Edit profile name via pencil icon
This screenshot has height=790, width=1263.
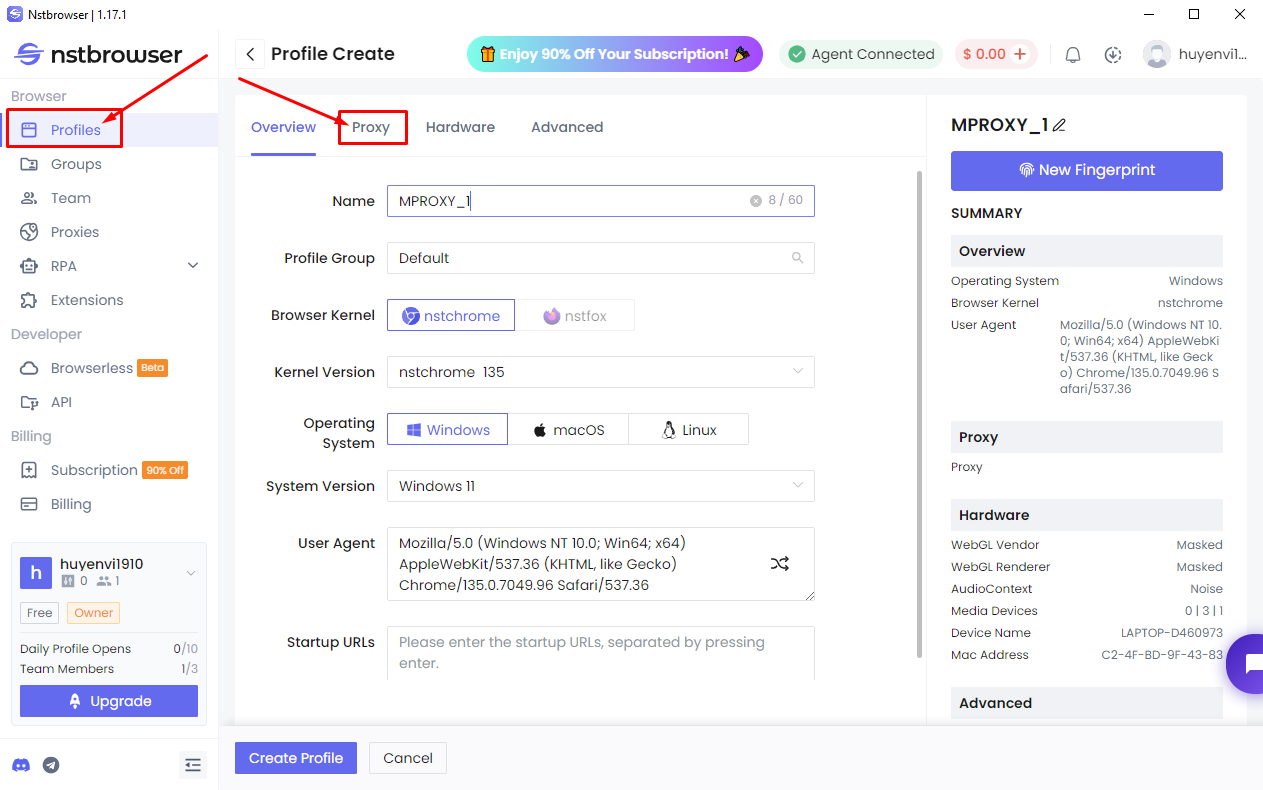coord(1060,126)
